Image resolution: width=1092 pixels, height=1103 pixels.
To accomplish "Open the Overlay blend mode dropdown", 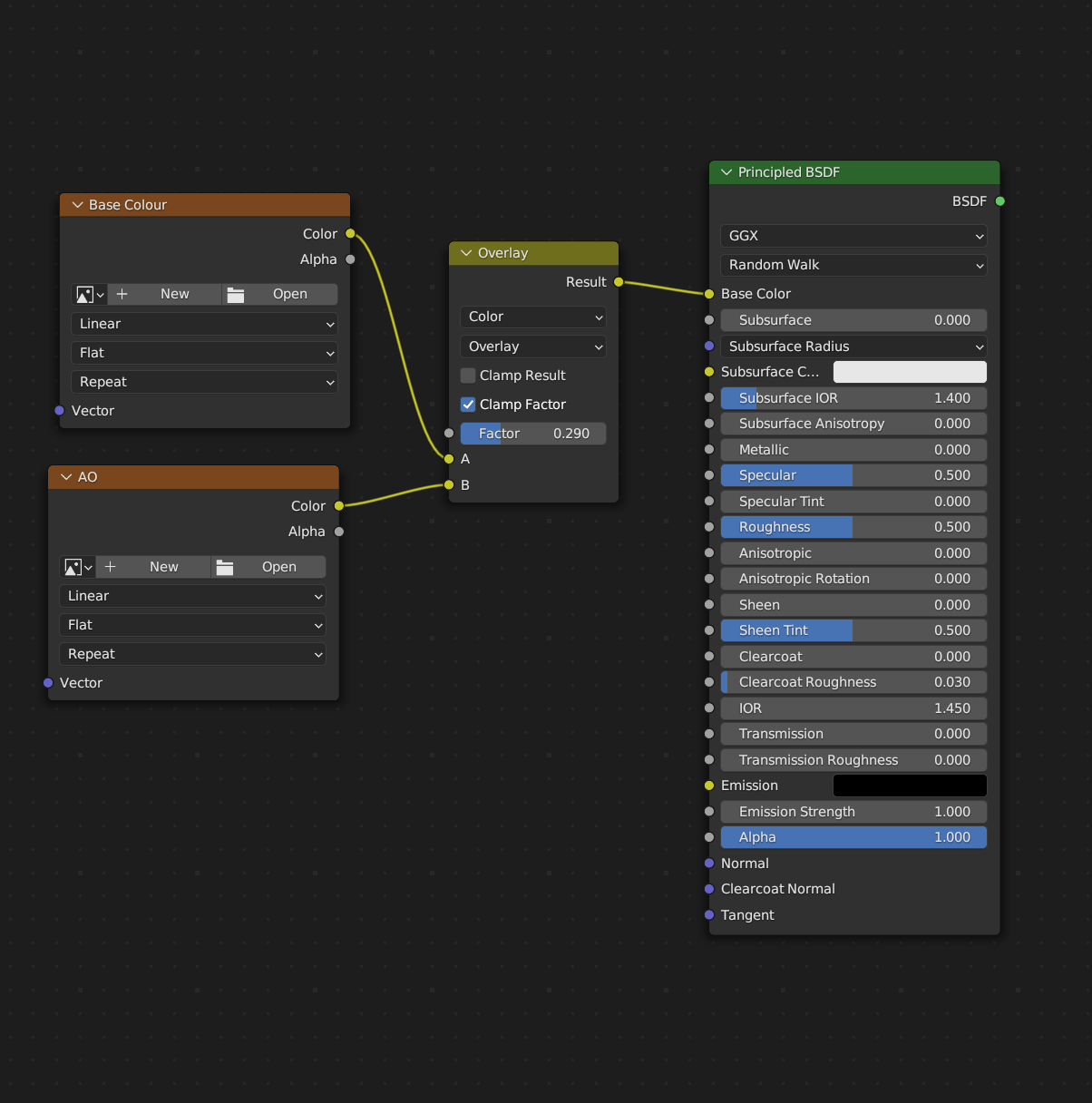I will 533,346.
